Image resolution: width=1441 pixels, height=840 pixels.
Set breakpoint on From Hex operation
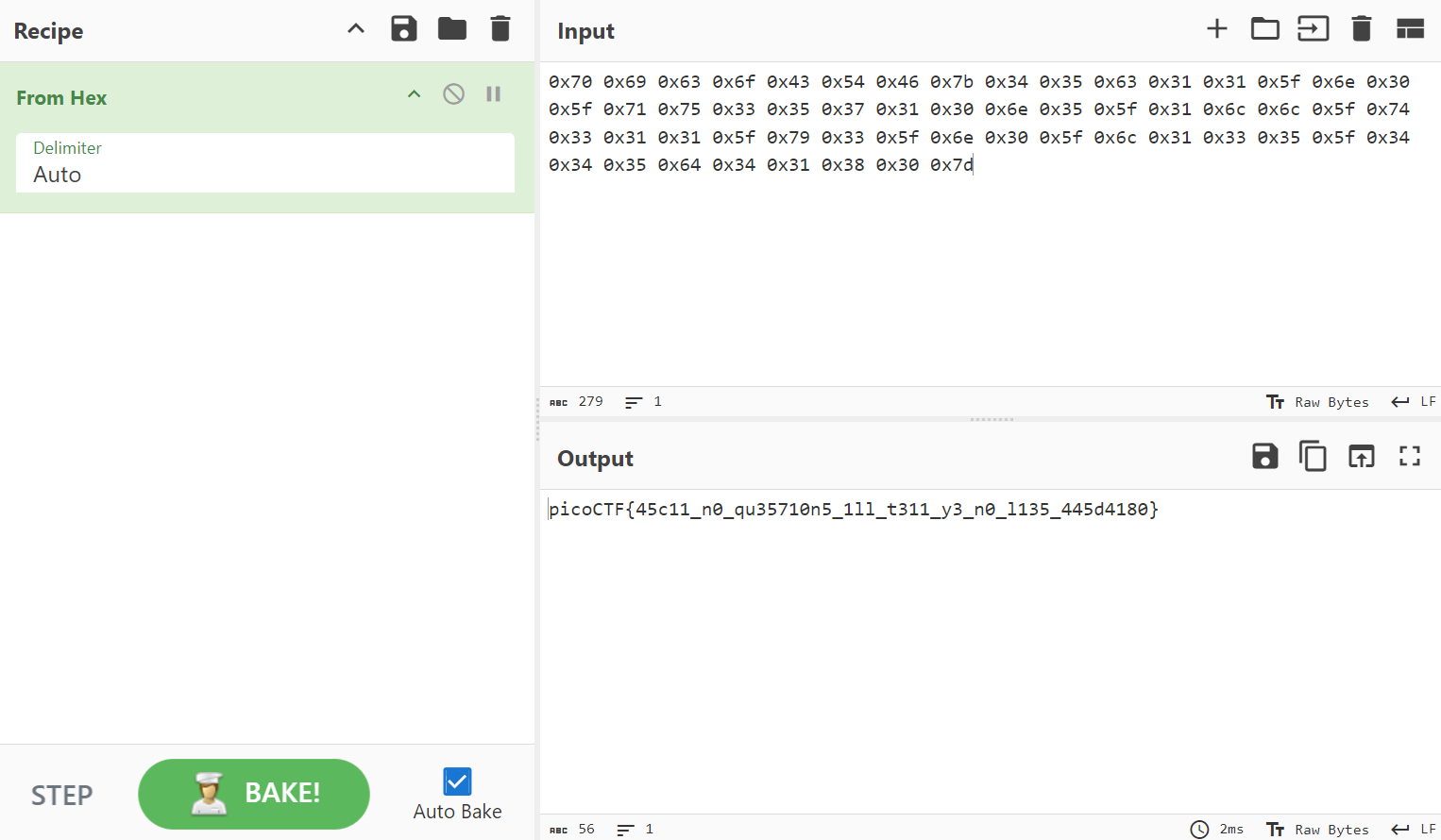click(493, 94)
